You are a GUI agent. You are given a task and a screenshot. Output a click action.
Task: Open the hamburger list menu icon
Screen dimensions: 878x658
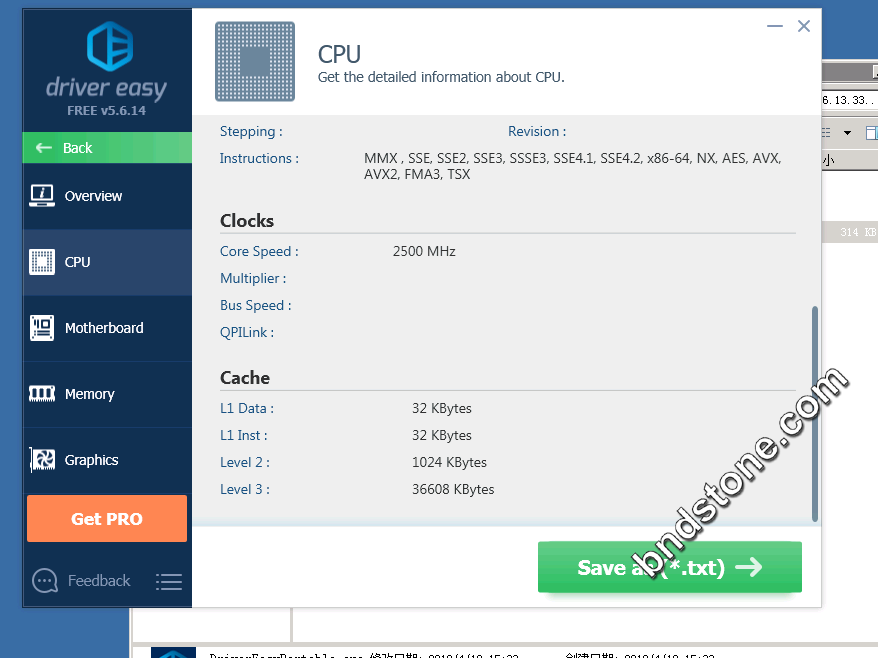(169, 581)
